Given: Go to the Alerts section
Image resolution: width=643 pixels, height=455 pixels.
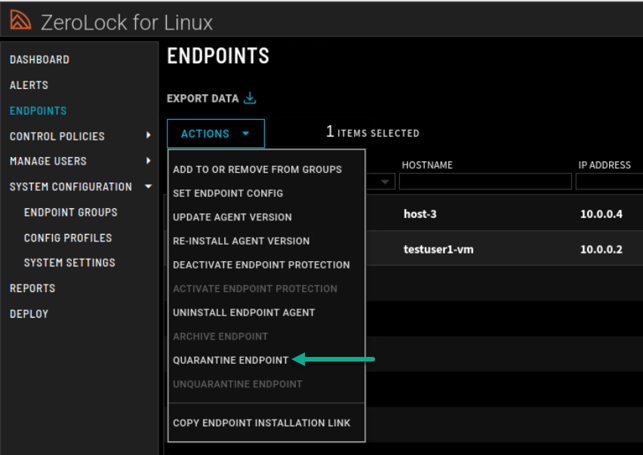Looking at the screenshot, I should 29,85.
